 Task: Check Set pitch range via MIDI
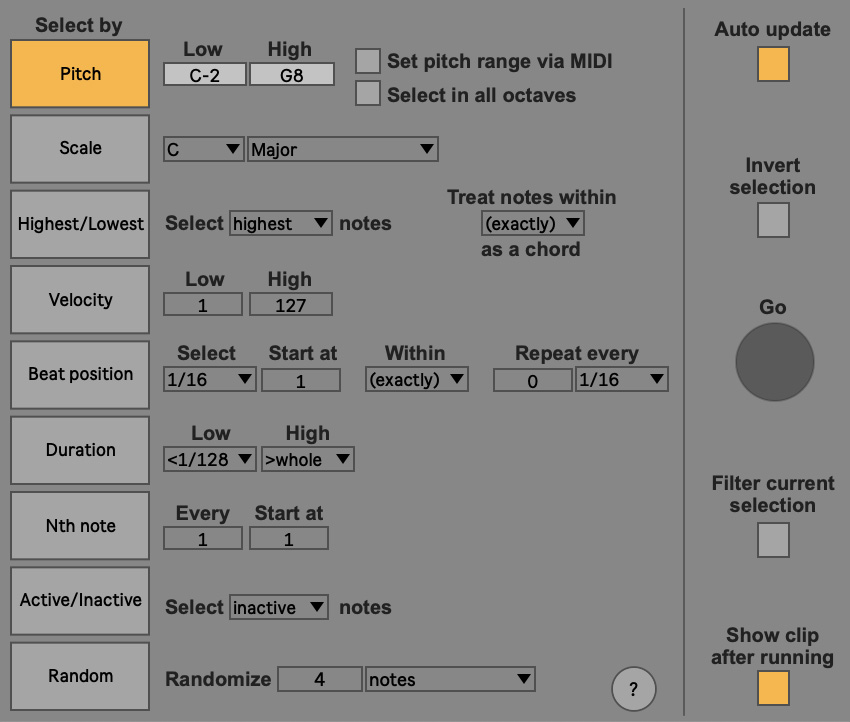coord(369,61)
